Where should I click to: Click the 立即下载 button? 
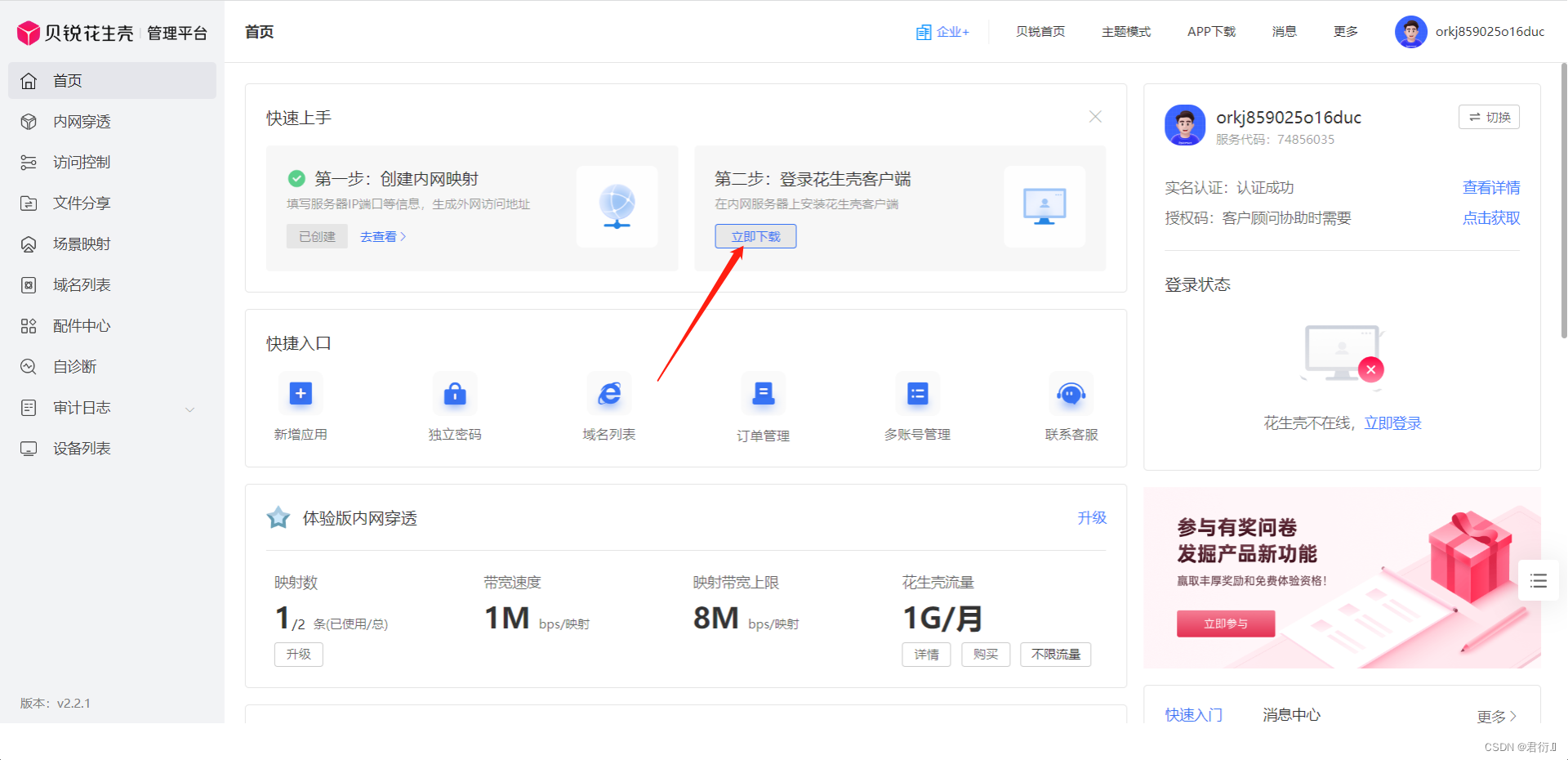point(755,236)
